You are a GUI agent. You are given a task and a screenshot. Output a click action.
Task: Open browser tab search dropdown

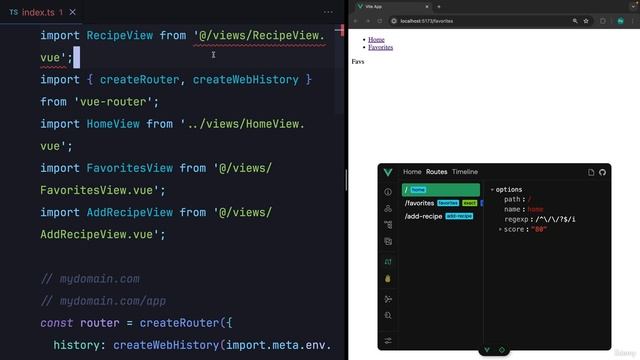point(634,6)
